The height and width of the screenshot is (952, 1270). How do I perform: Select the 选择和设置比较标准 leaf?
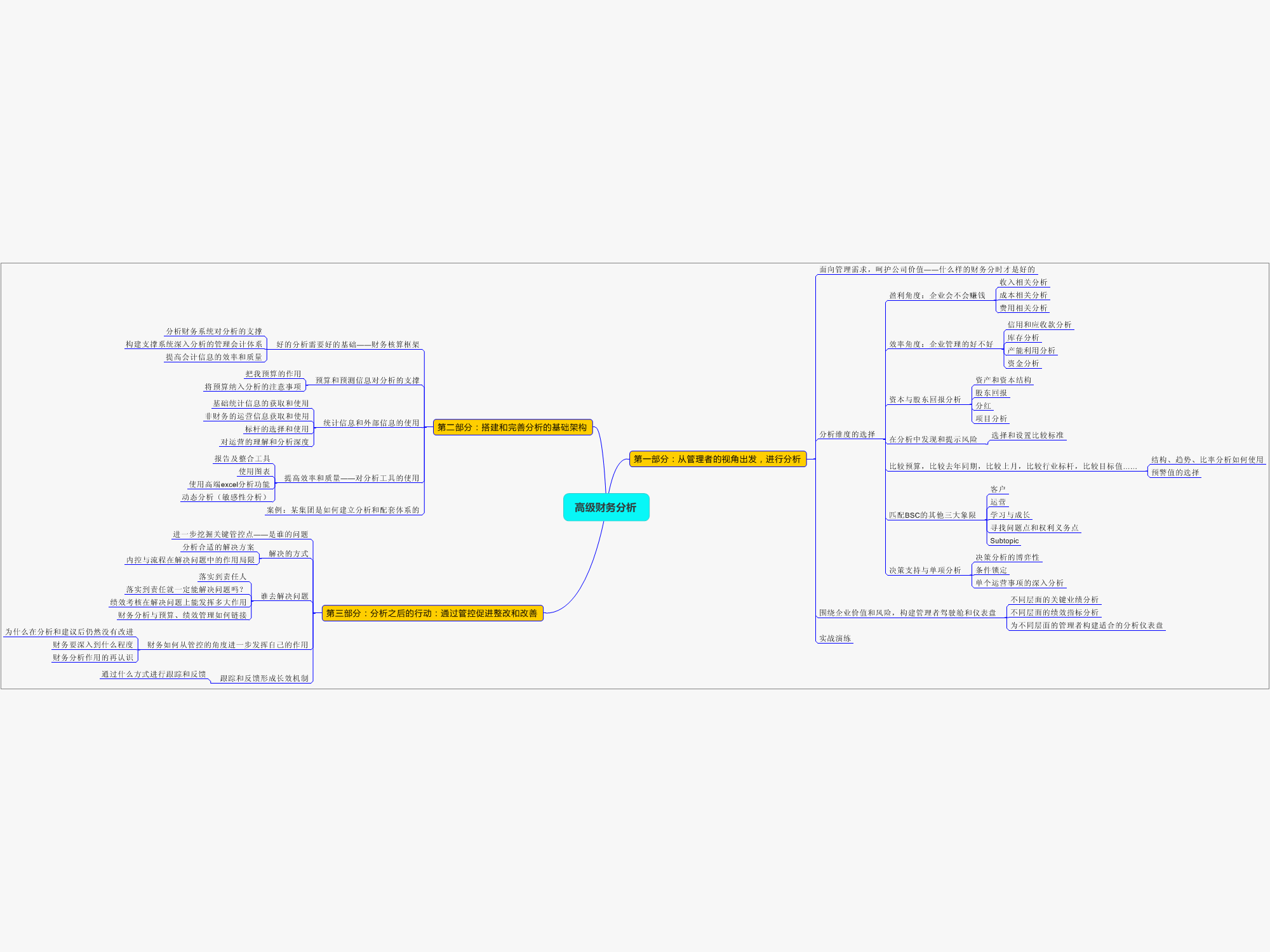pos(1027,435)
